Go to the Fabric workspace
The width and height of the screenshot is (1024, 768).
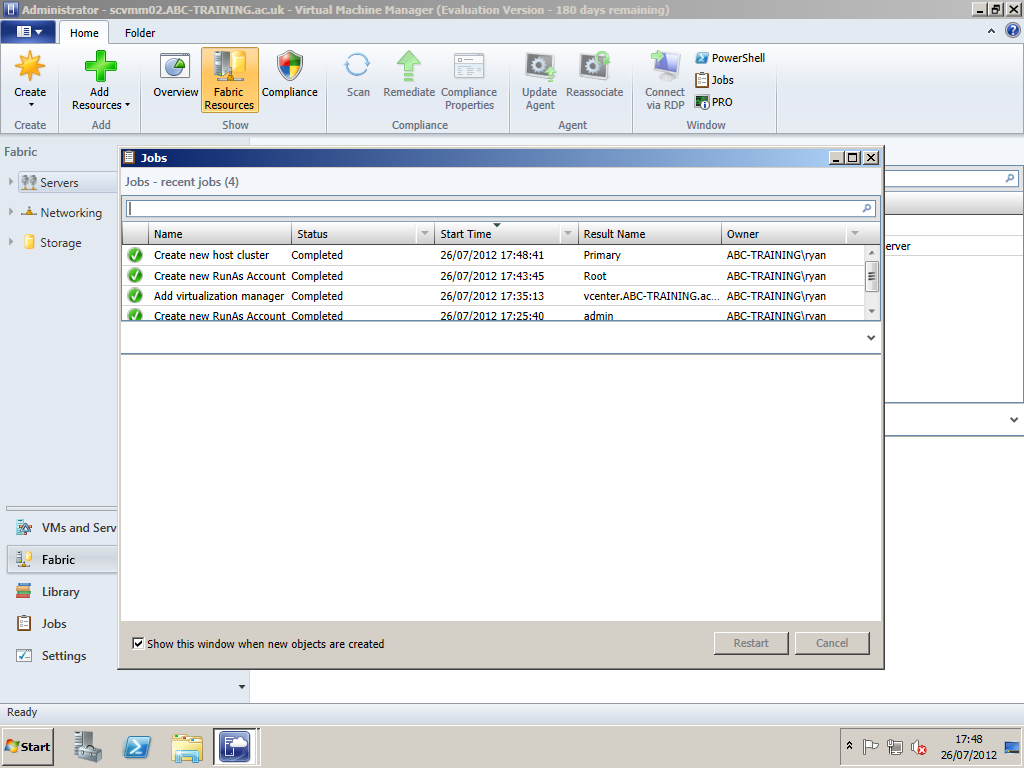[63, 560]
